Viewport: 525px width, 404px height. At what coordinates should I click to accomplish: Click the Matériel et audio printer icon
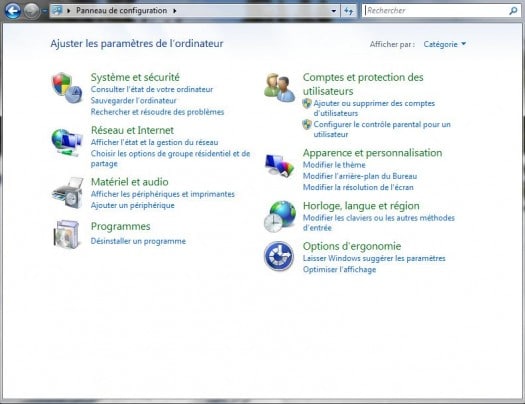68,193
